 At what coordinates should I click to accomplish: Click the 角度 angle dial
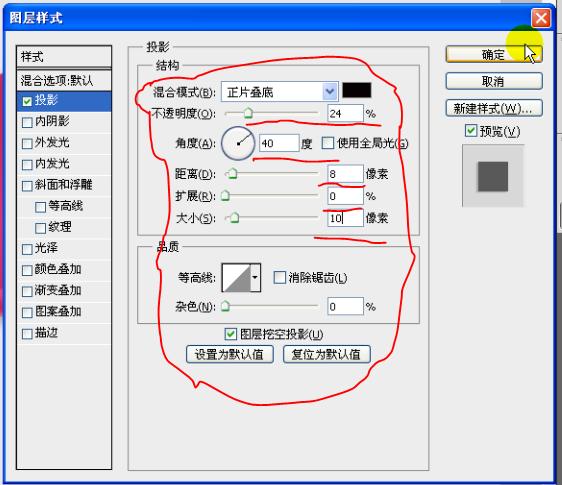(x=238, y=143)
